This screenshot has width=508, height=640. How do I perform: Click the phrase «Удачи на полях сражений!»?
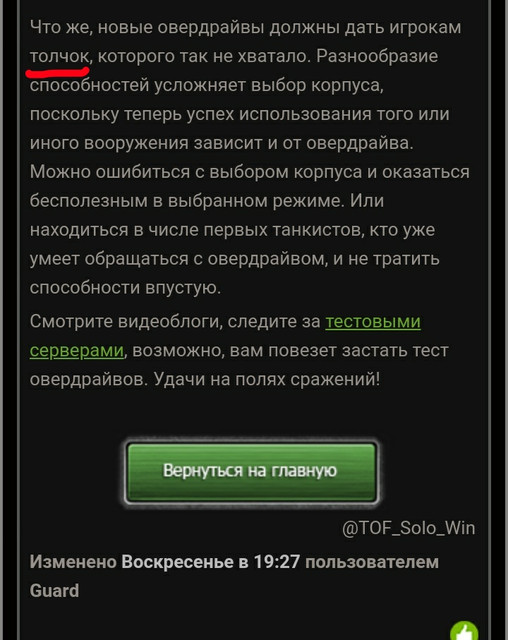[267, 379]
